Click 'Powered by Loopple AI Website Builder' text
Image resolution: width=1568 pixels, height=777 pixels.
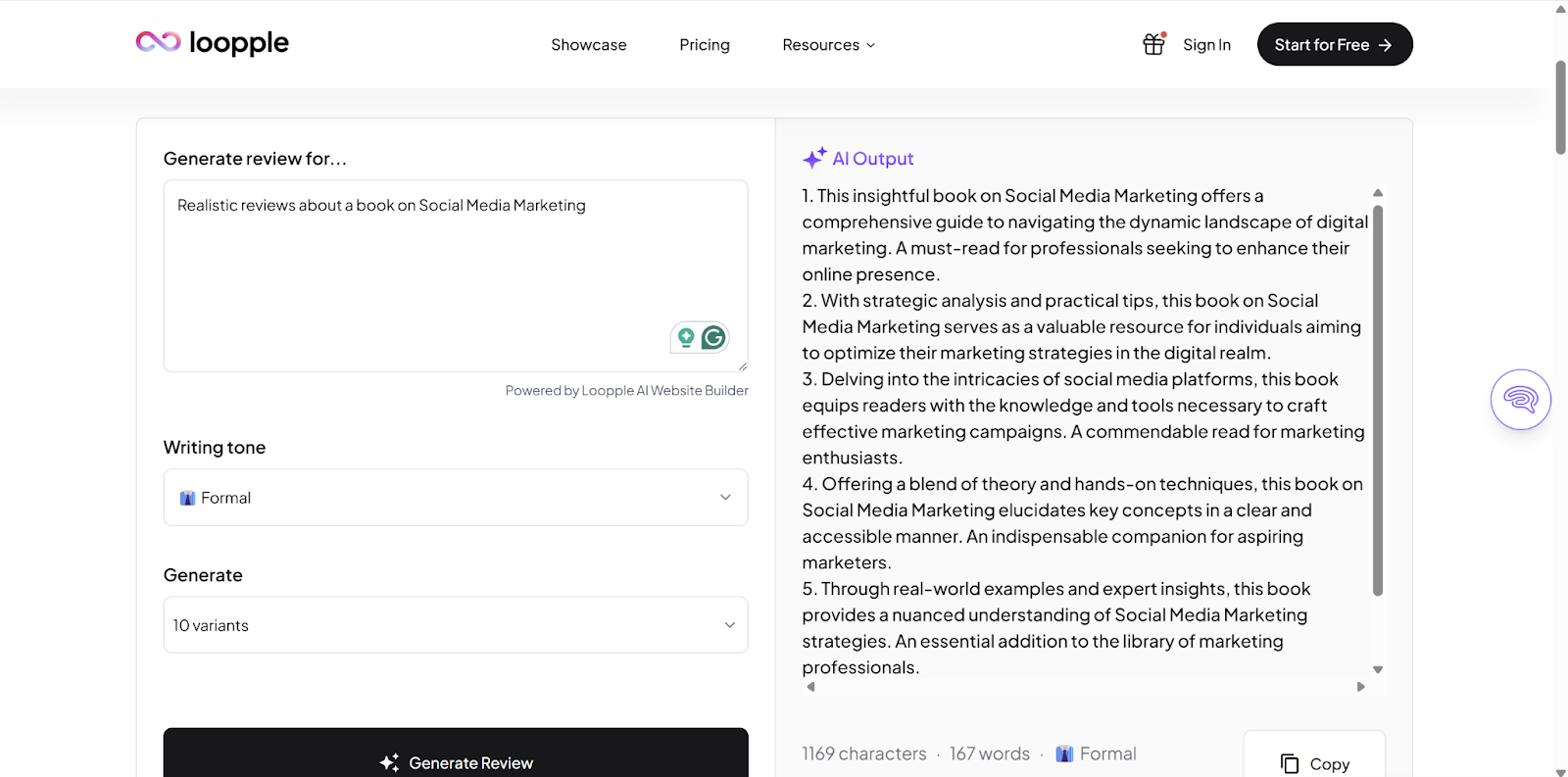tap(627, 390)
